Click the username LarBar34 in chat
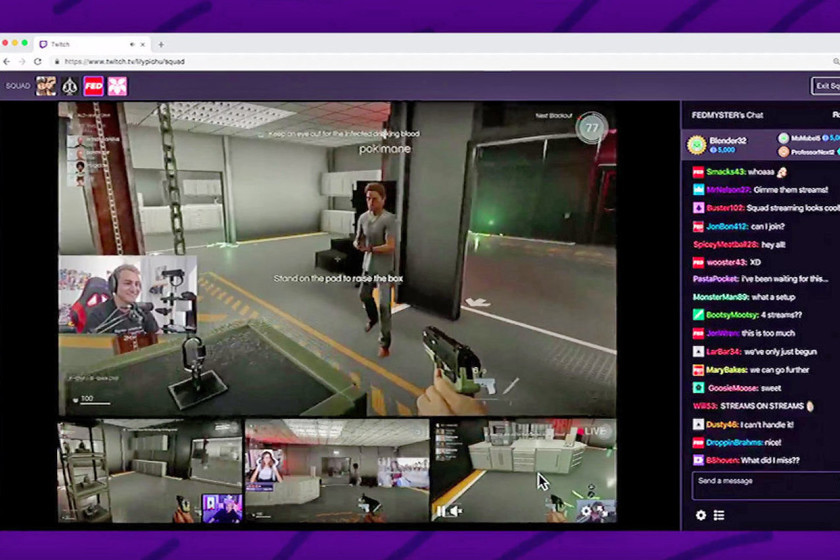Image resolution: width=840 pixels, height=560 pixels. coord(723,352)
